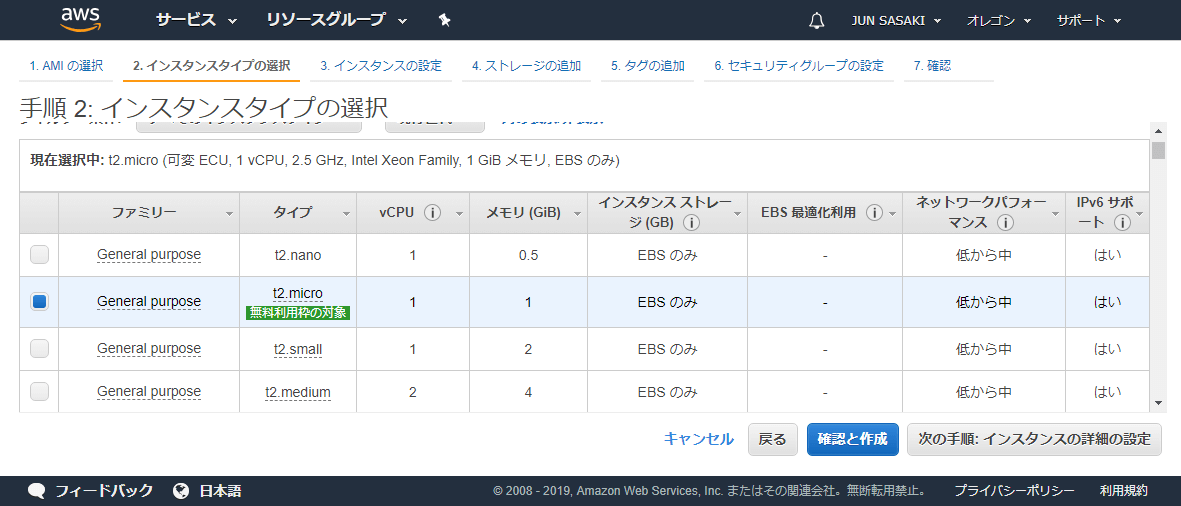Select the t2.medium row checkbox
This screenshot has height=506, width=1181.
click(x=39, y=392)
